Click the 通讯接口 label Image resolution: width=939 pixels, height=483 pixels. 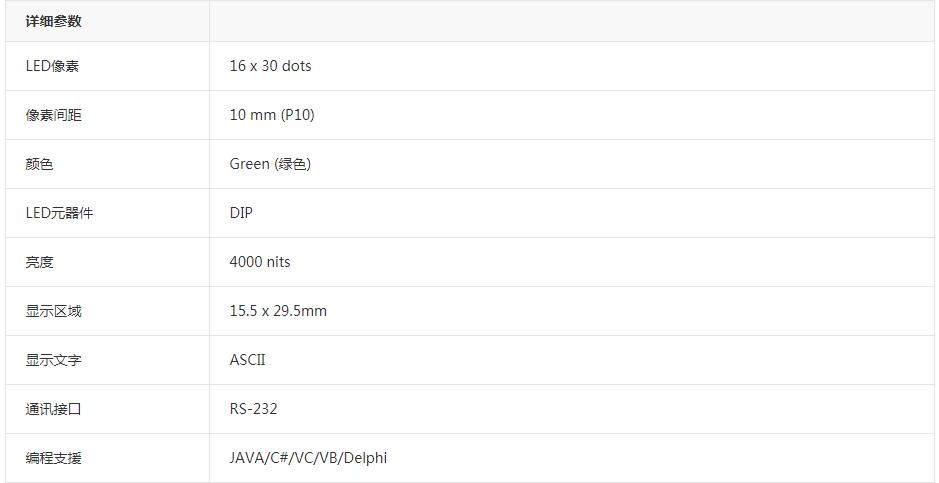point(54,409)
